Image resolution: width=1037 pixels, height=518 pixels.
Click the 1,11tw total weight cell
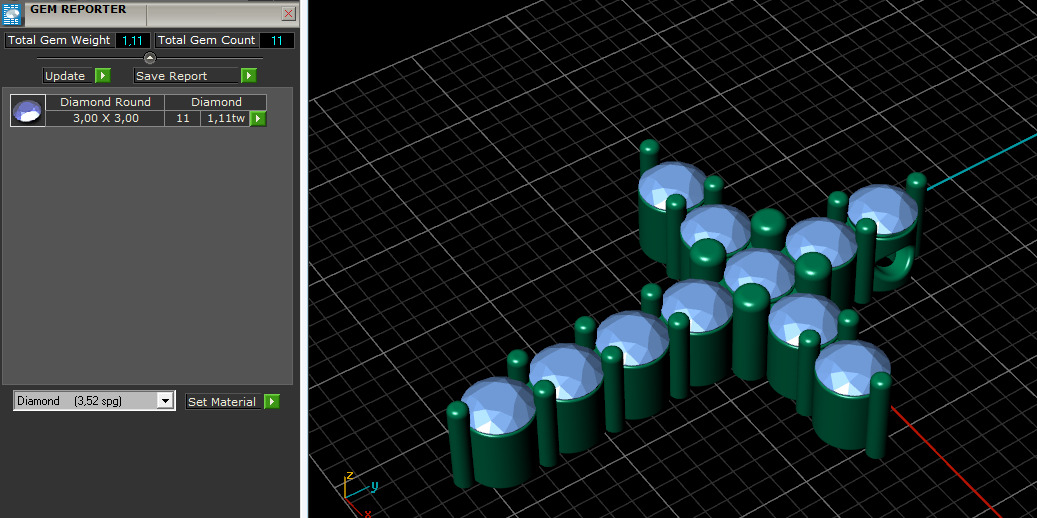tap(226, 118)
